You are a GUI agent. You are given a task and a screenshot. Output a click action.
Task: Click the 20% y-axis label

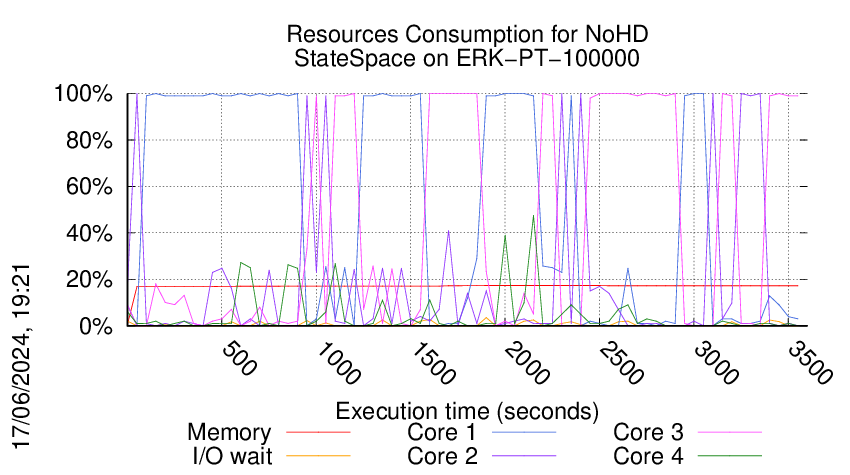(x=89, y=280)
